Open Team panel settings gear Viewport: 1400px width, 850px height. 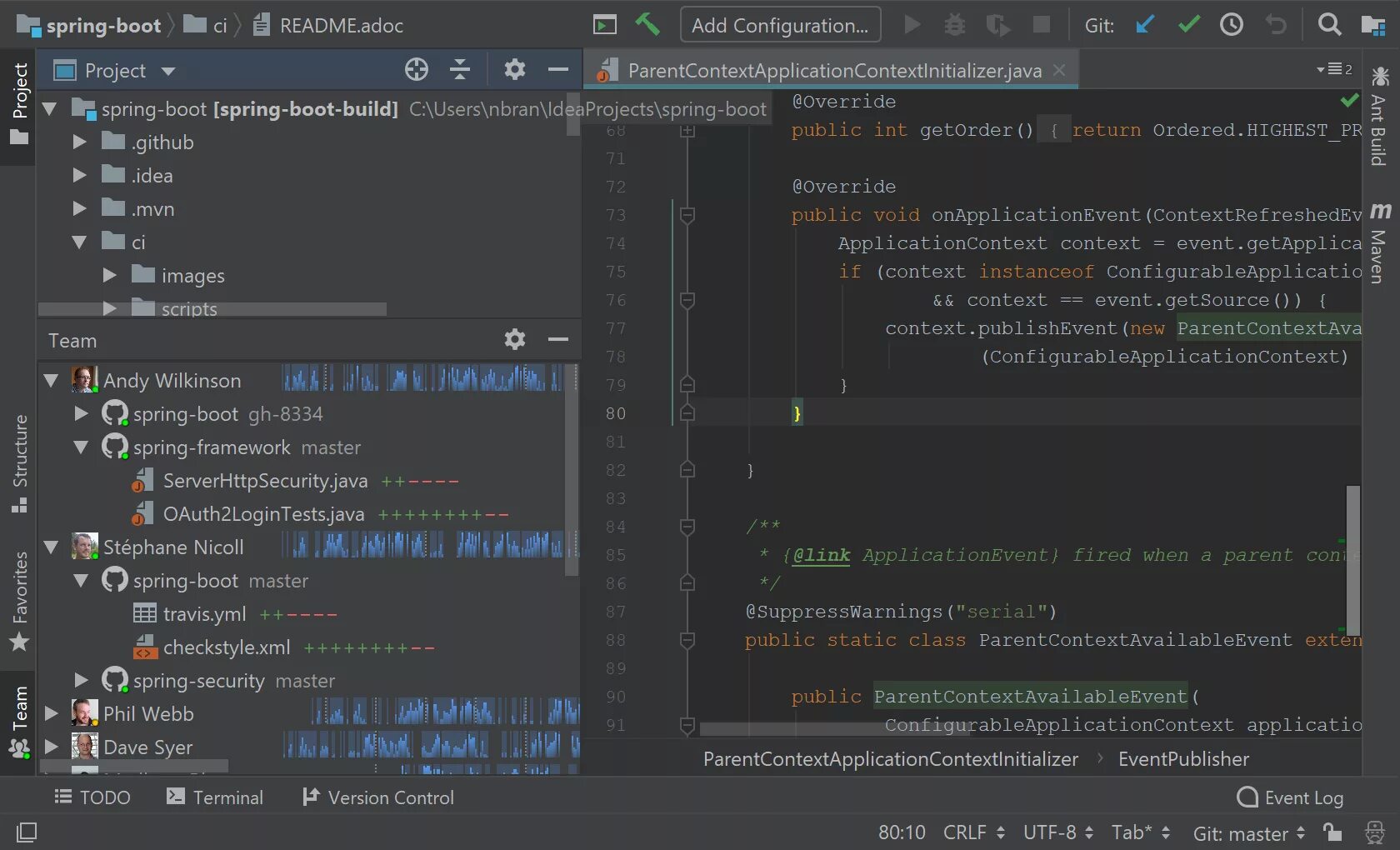(515, 339)
